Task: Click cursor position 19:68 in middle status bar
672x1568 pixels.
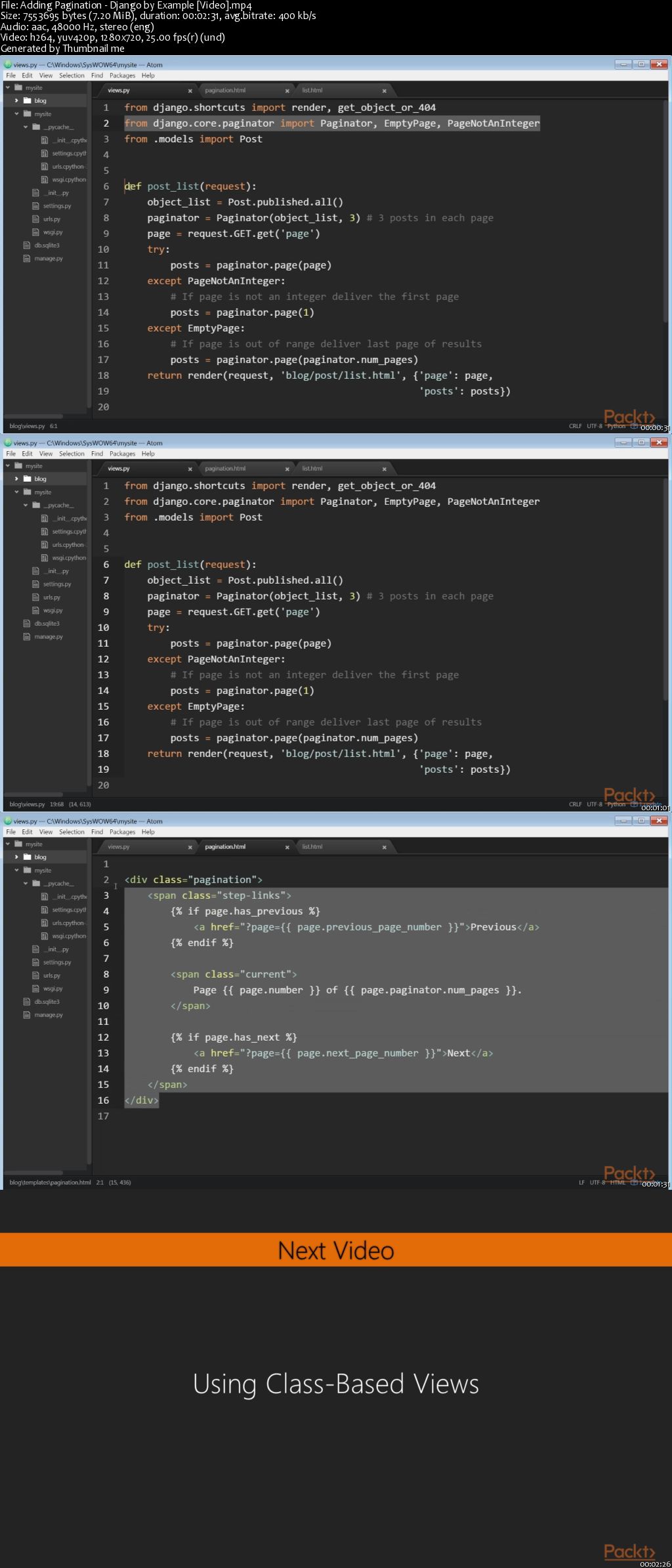Action: (x=57, y=804)
